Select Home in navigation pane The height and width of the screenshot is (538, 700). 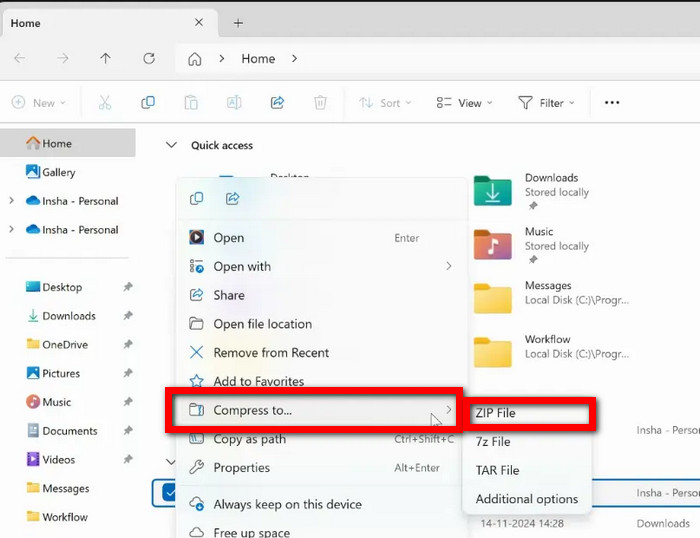coord(68,143)
